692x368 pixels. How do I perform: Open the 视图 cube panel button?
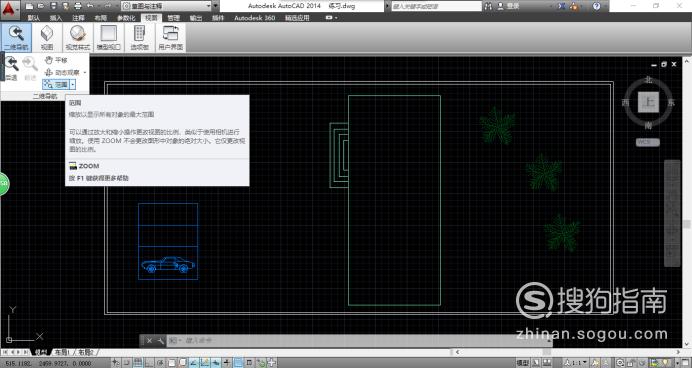(47, 38)
